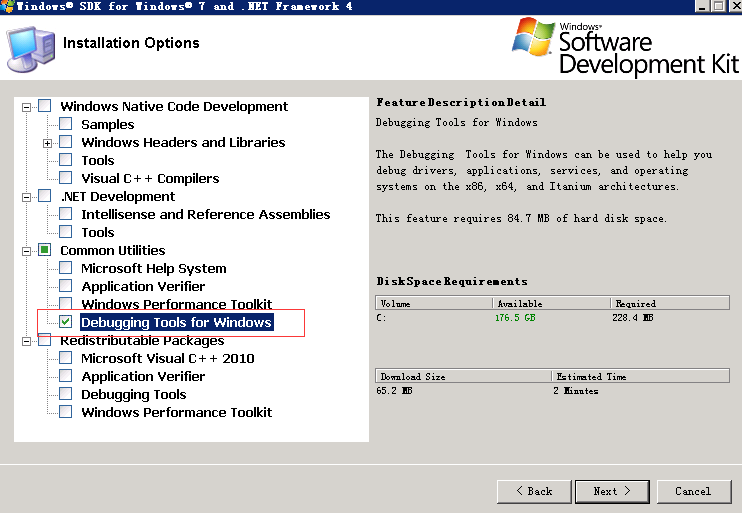This screenshot has height=513, width=742.
Task: Cancel the SDK installation
Action: (x=693, y=491)
